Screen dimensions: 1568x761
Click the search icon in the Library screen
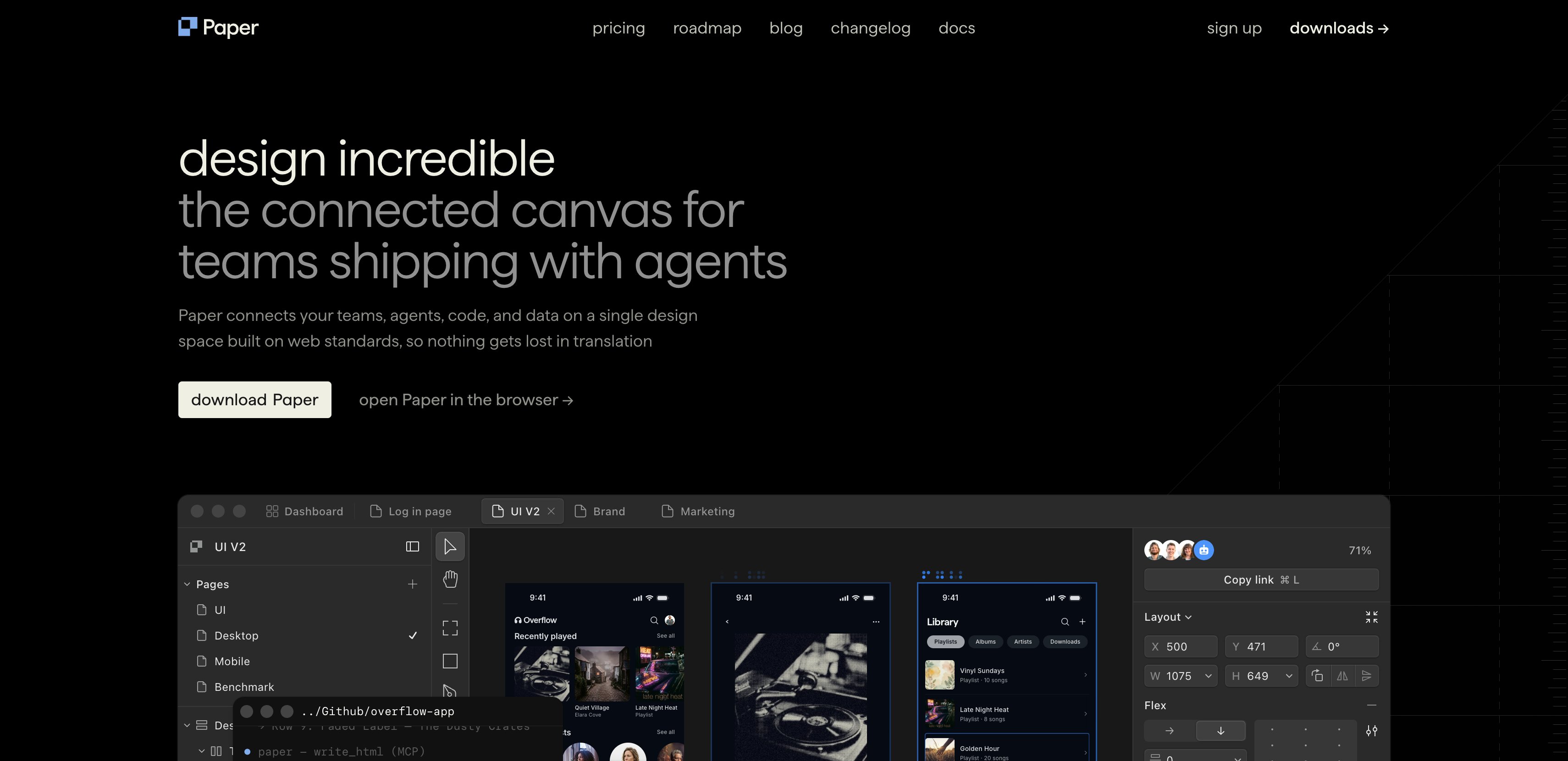[1065, 622]
